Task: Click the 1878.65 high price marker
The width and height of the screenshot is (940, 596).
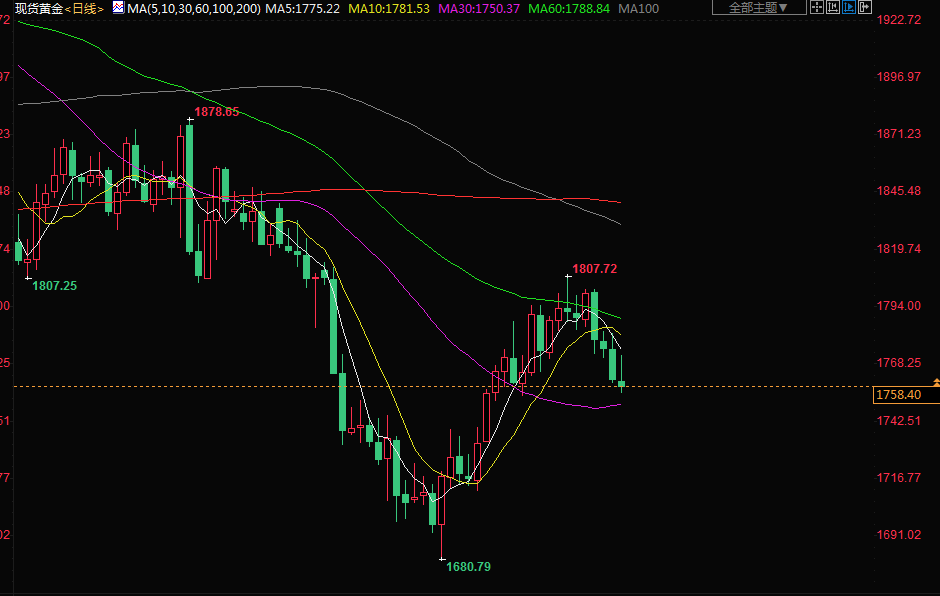Action: pos(217,112)
